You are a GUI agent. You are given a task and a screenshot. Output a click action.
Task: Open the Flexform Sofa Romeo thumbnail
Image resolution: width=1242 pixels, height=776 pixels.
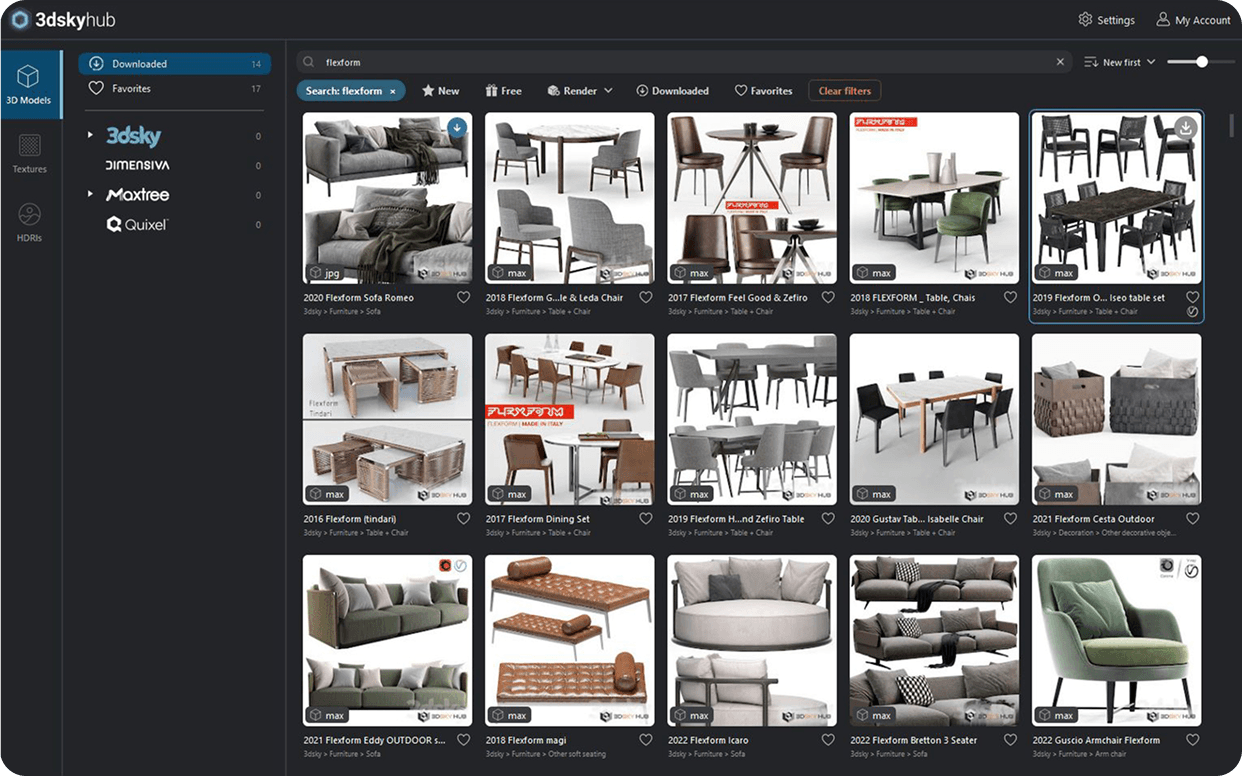(388, 198)
